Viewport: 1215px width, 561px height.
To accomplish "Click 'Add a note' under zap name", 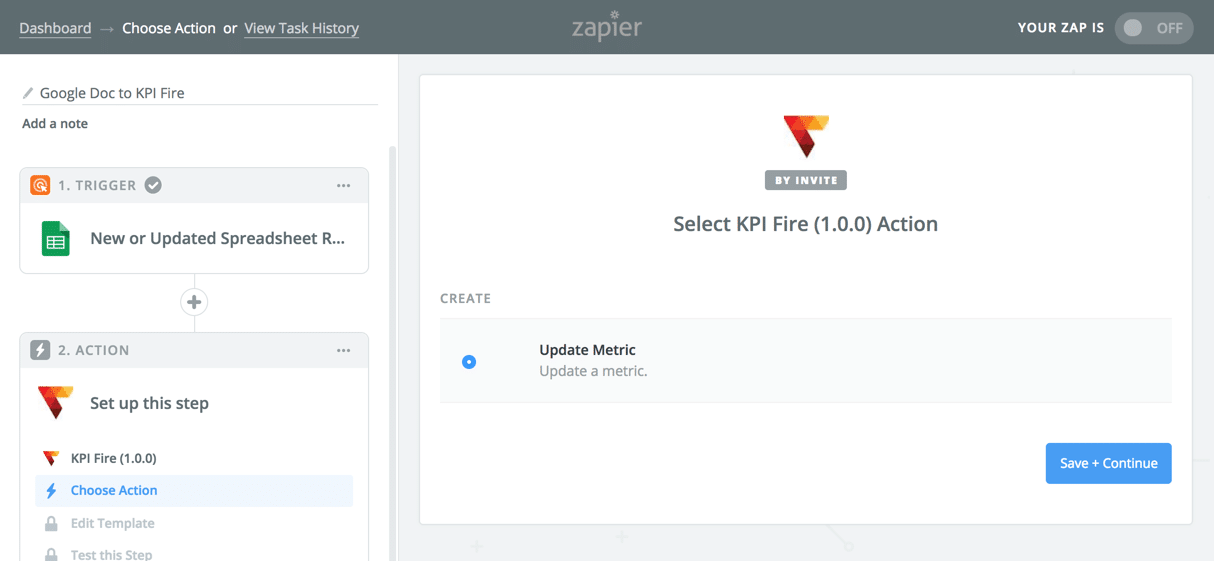I will 55,124.
